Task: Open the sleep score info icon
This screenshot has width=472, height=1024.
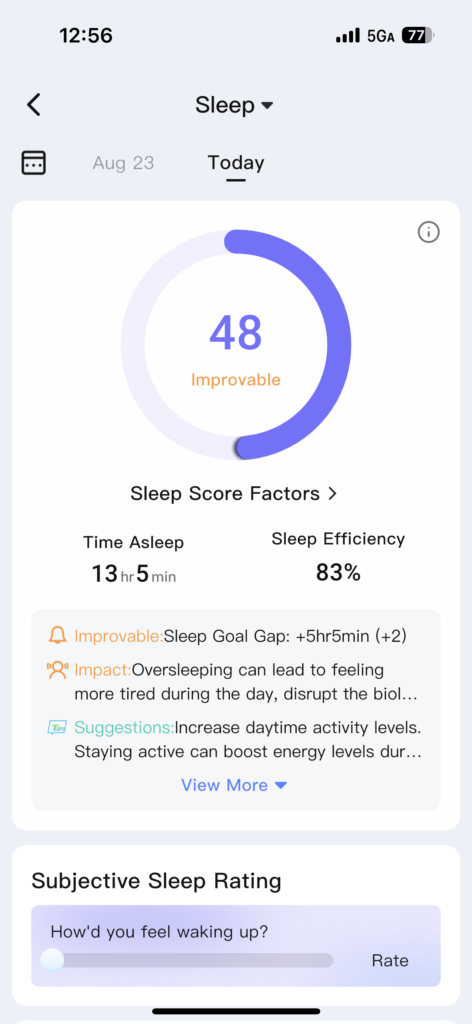Action: click(x=428, y=232)
